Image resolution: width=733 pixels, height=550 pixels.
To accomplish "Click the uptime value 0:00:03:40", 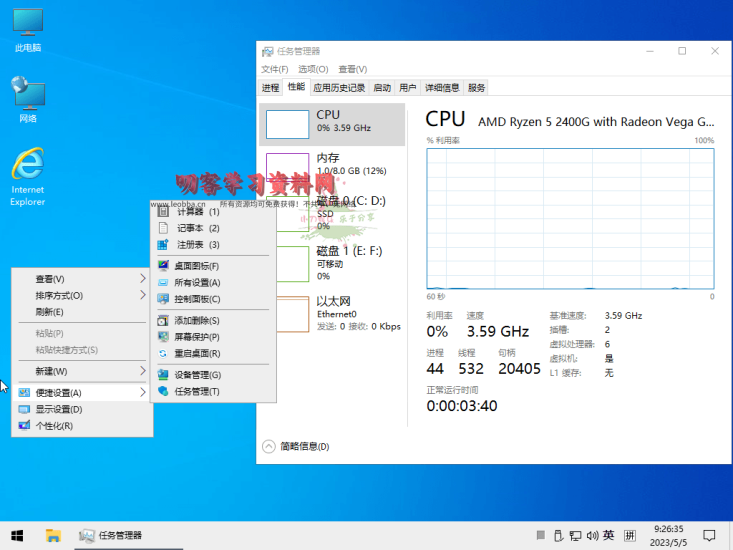I will 462,406.
